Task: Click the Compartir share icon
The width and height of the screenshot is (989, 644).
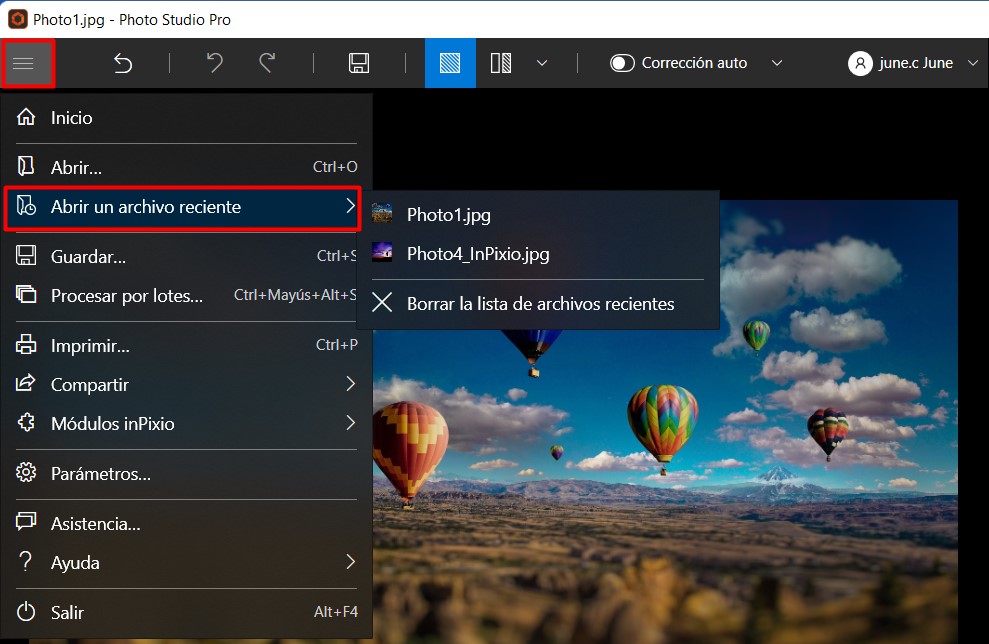Action: [x=26, y=383]
